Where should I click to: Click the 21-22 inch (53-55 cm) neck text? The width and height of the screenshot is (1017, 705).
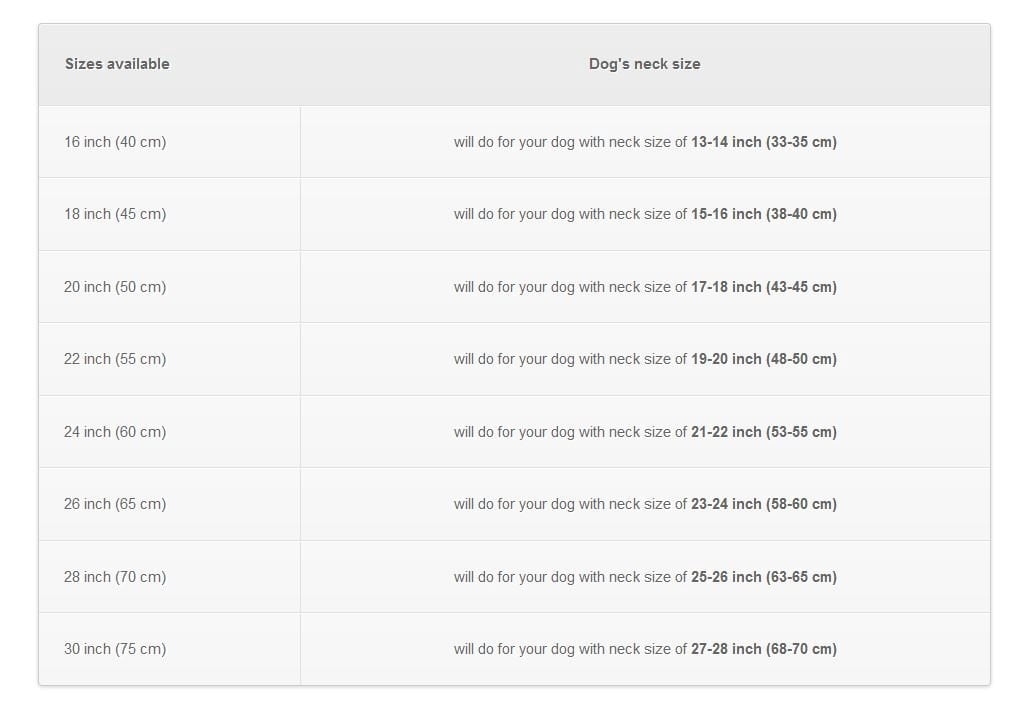point(764,432)
